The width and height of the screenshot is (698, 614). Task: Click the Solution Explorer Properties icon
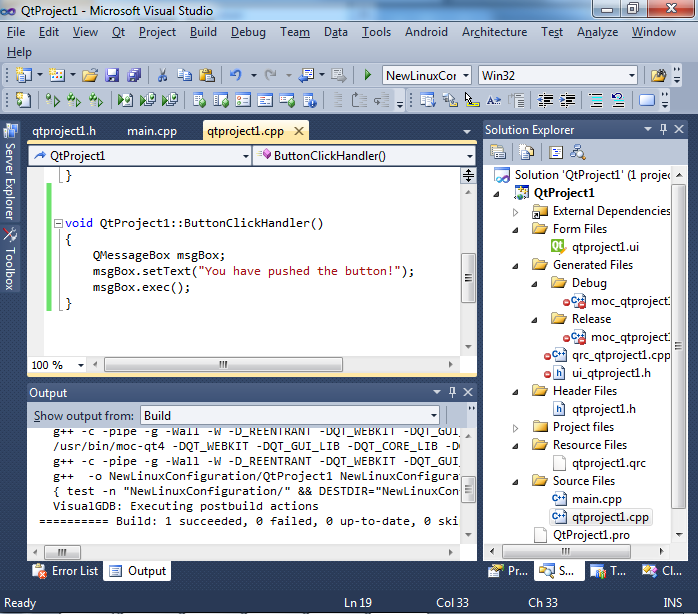(x=498, y=152)
